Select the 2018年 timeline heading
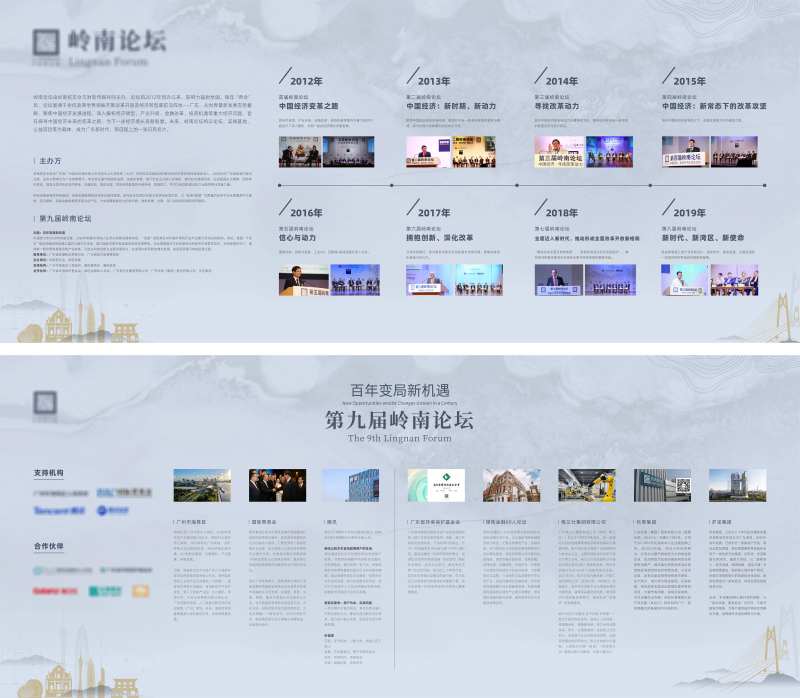800x698 pixels. (x=561, y=213)
